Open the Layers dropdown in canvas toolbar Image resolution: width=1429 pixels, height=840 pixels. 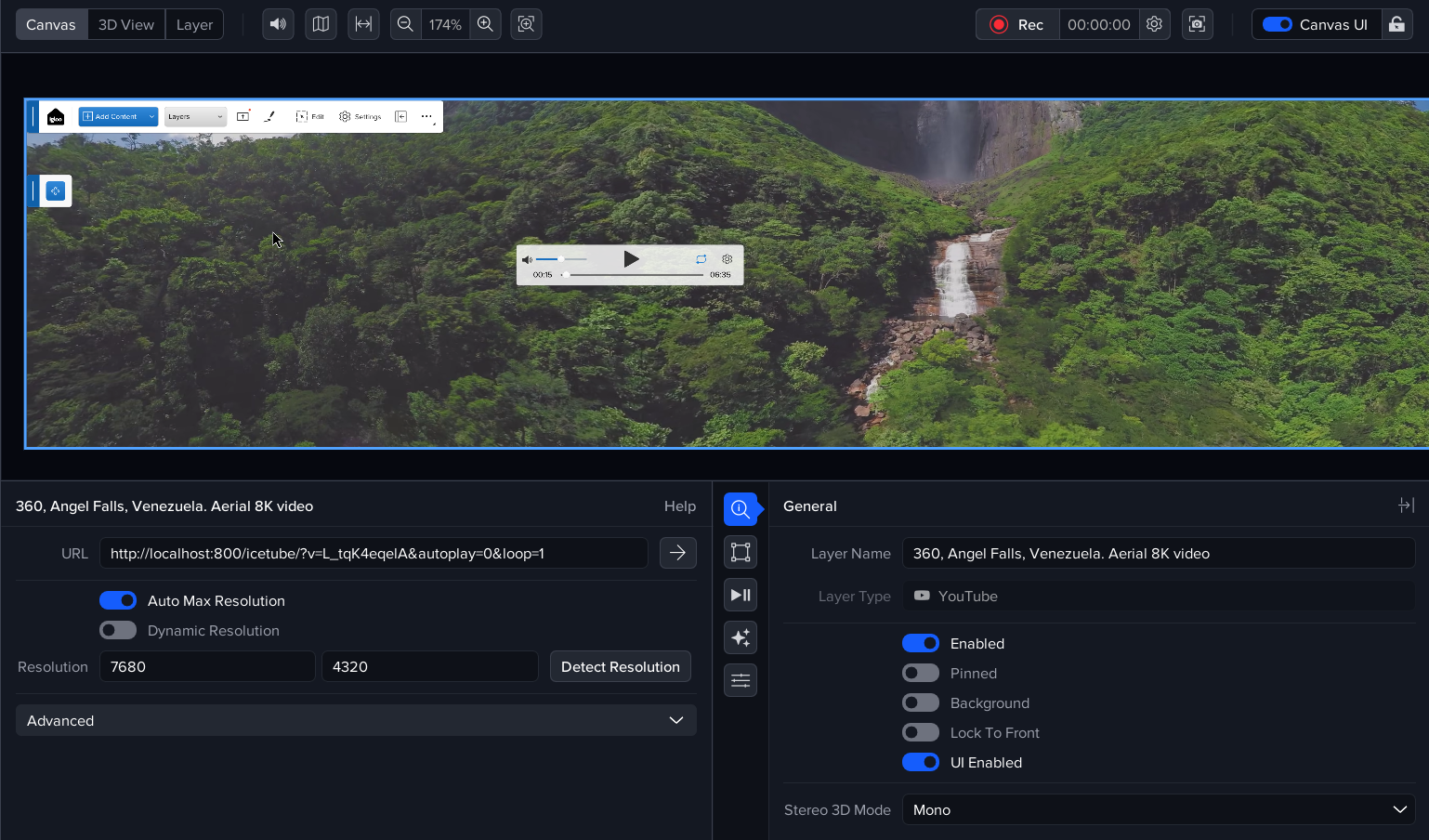[195, 117]
